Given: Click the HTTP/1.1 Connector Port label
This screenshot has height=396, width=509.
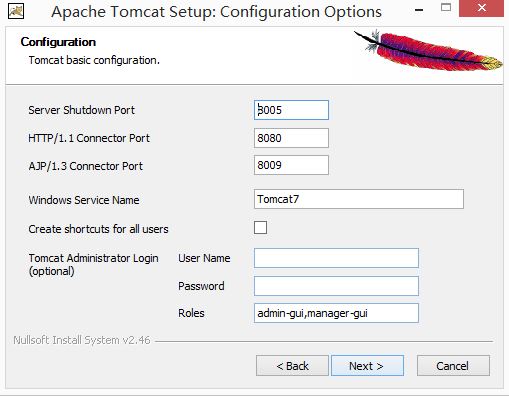Looking at the screenshot, I should click(89, 138).
